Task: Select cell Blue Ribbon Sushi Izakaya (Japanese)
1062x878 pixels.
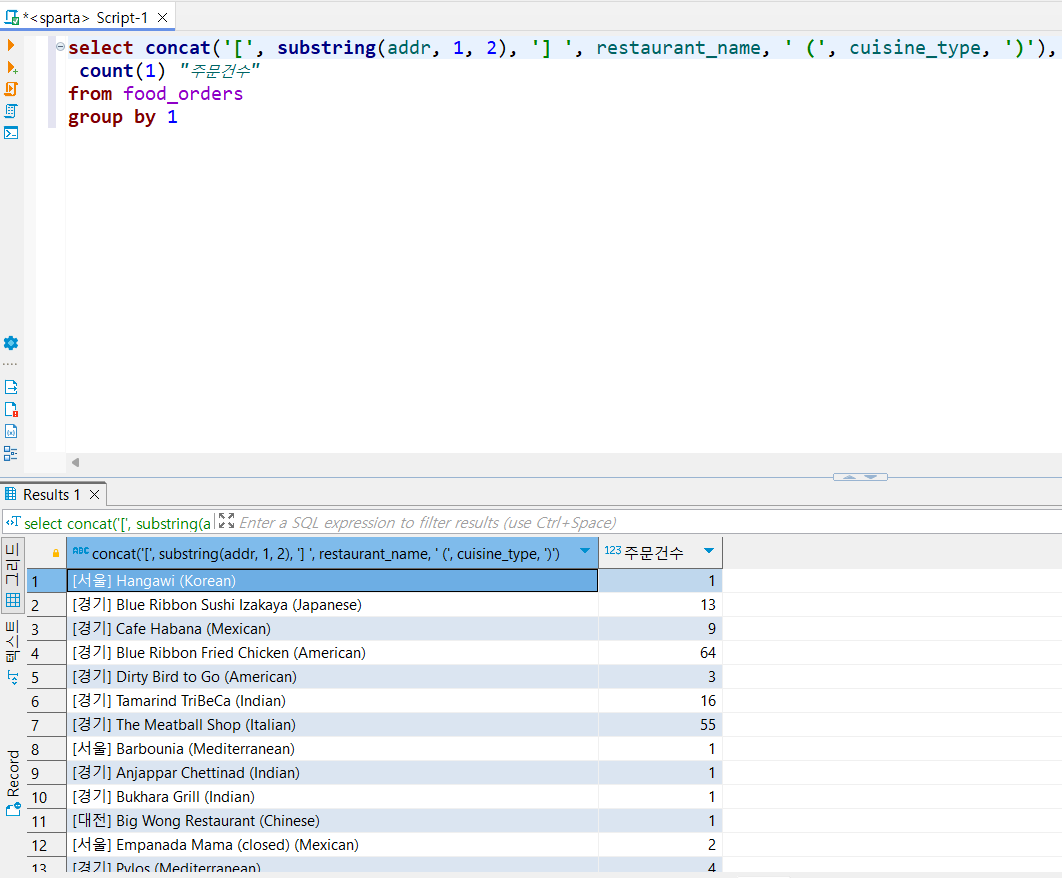Action: 332,604
